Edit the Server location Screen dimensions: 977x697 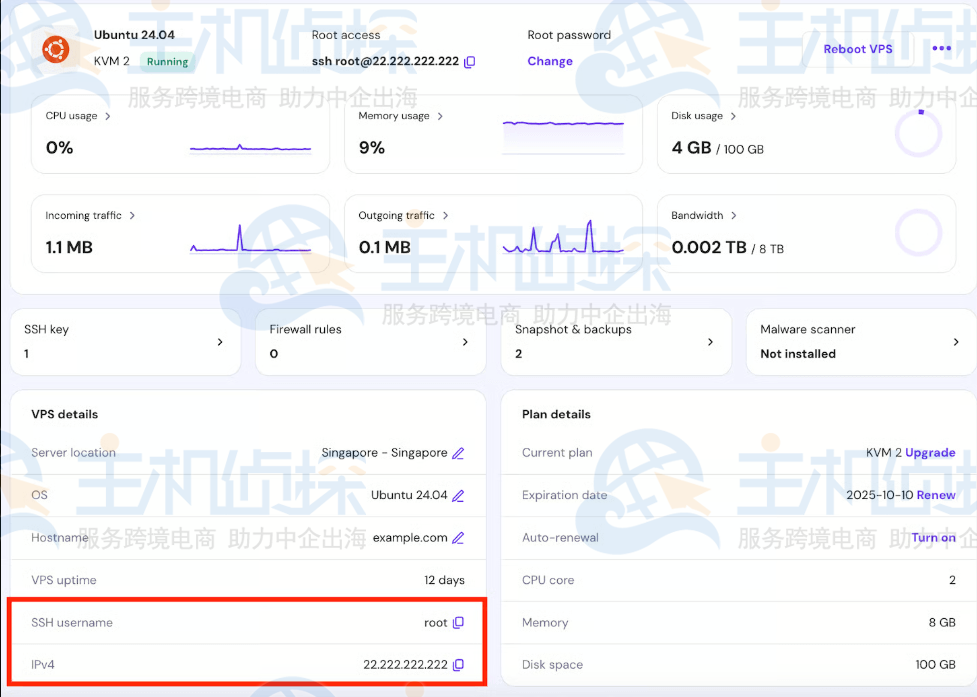[458, 453]
